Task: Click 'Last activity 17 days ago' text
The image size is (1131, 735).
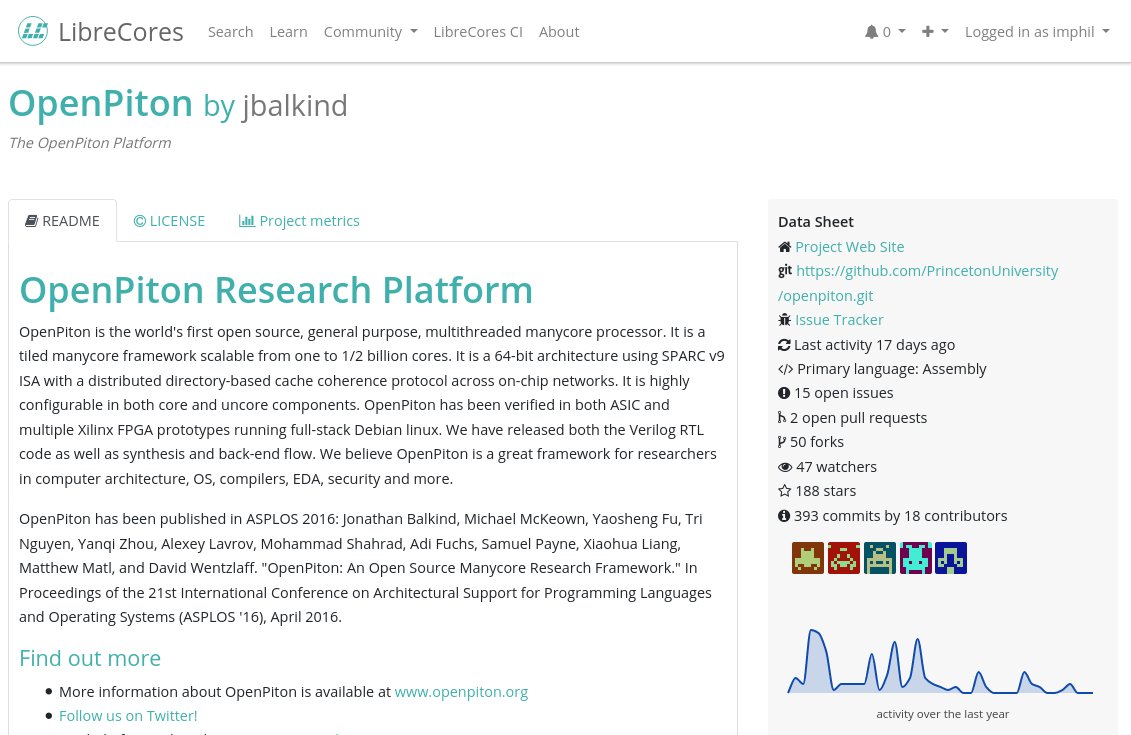Action: (874, 345)
